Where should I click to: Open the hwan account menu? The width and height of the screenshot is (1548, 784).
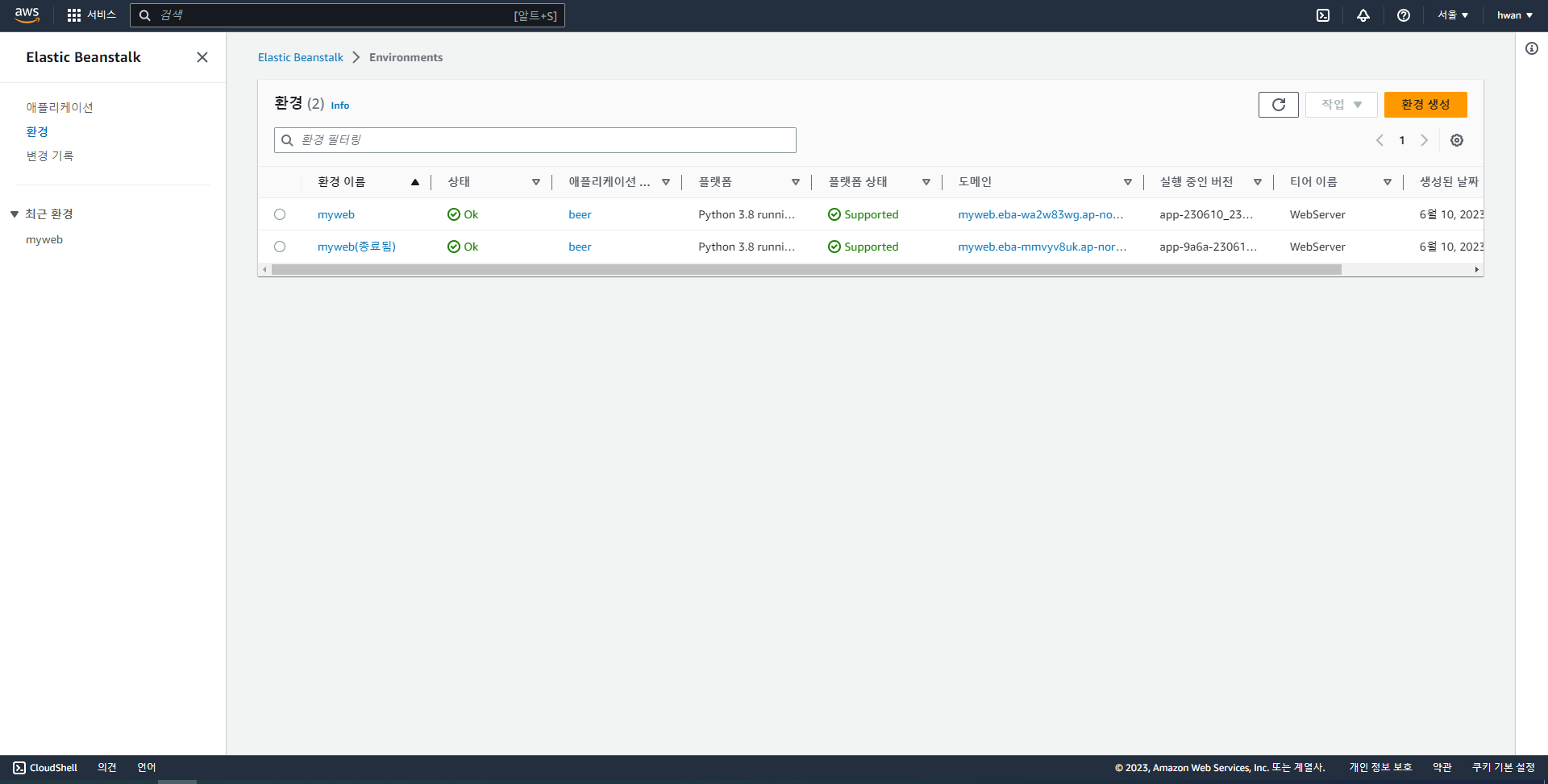(1515, 15)
